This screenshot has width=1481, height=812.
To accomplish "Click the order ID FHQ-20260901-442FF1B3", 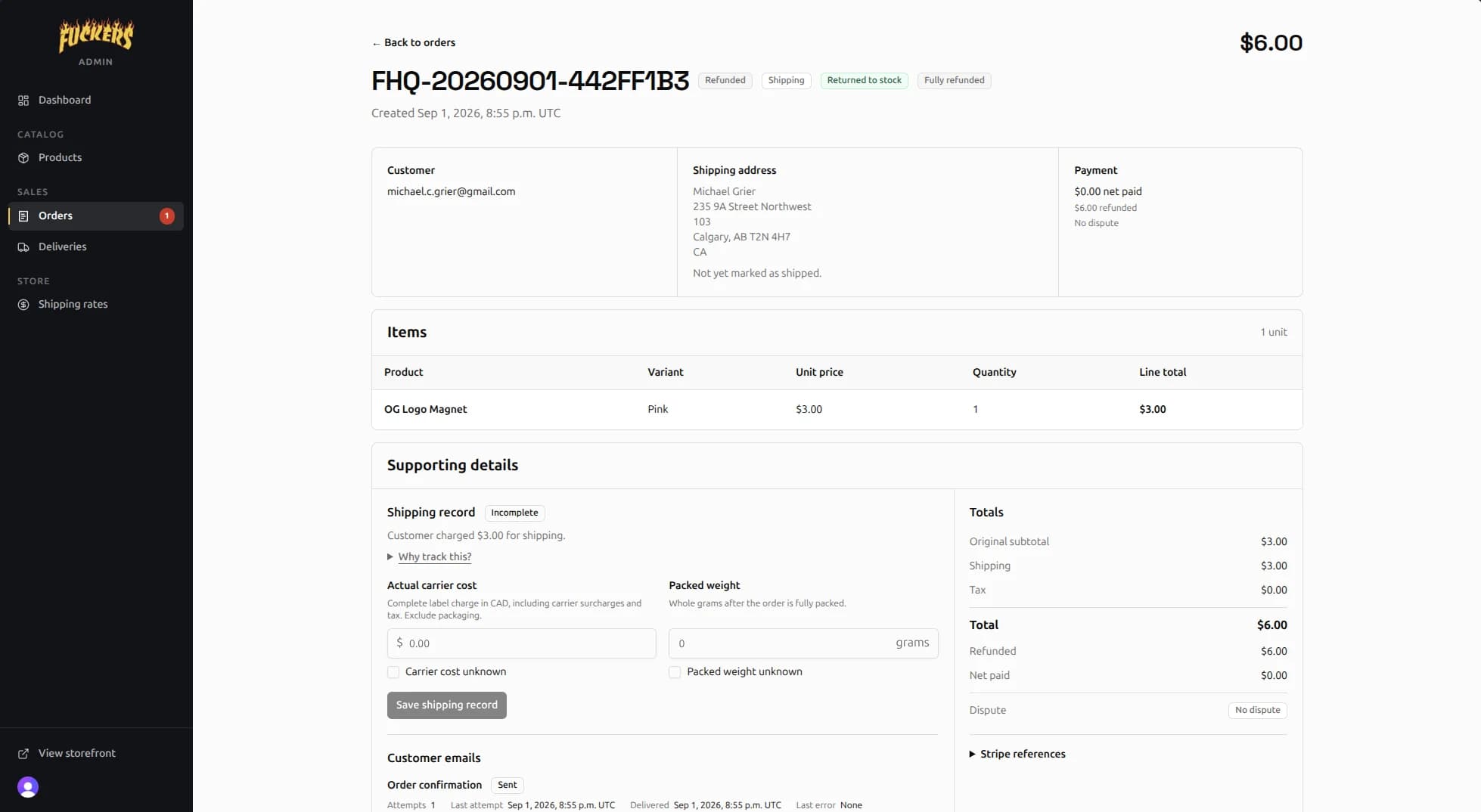I will point(530,81).
